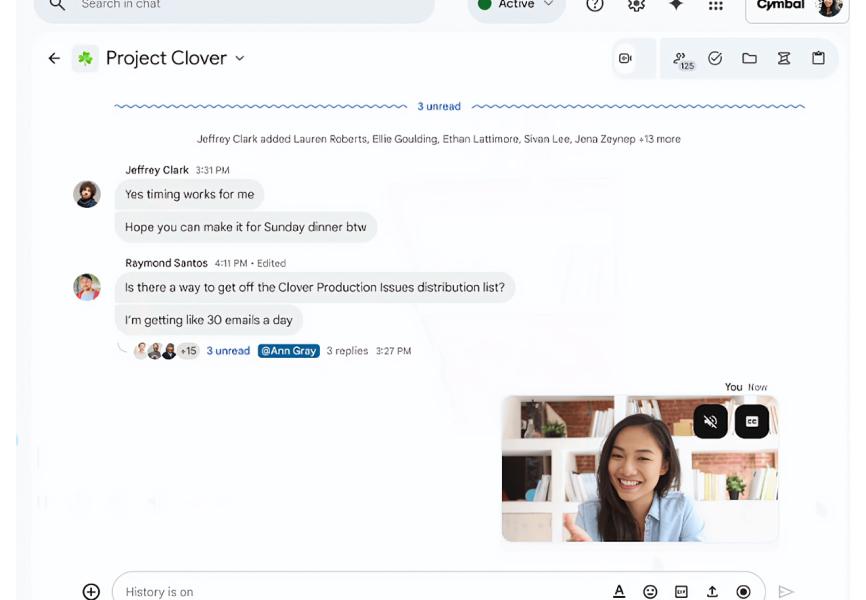Click the Edited label on Raymond's message
This screenshot has width=866, height=600.
pyautogui.click(x=271, y=263)
